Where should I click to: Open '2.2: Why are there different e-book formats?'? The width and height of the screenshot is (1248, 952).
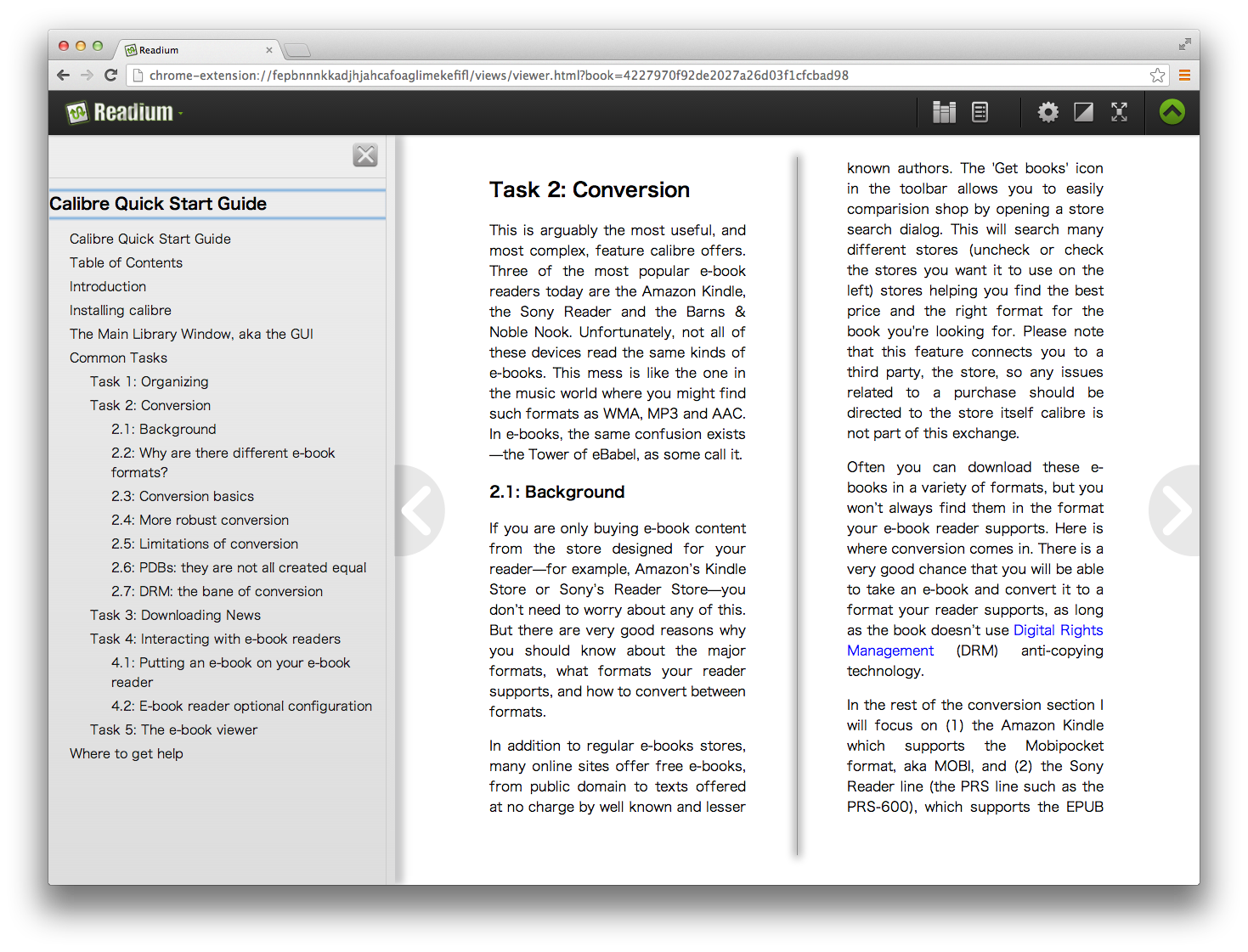223,462
